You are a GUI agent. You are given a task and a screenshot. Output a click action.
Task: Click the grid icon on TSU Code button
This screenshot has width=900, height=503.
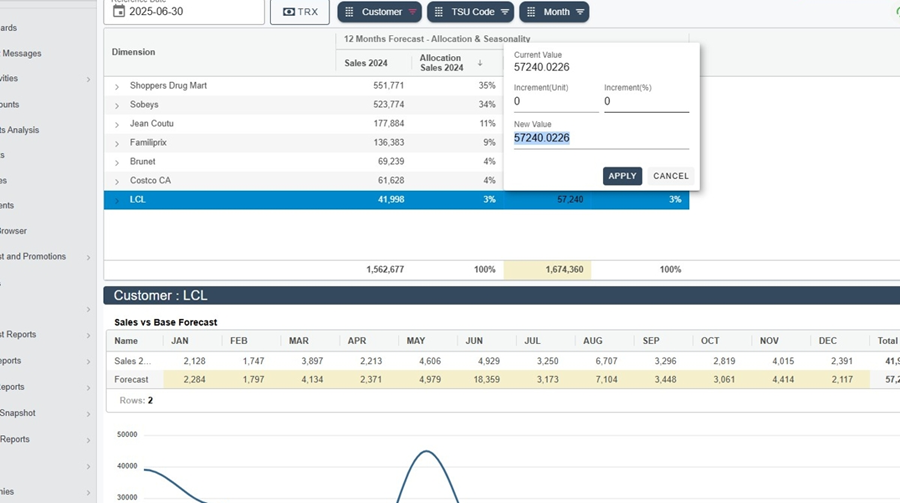(x=439, y=11)
